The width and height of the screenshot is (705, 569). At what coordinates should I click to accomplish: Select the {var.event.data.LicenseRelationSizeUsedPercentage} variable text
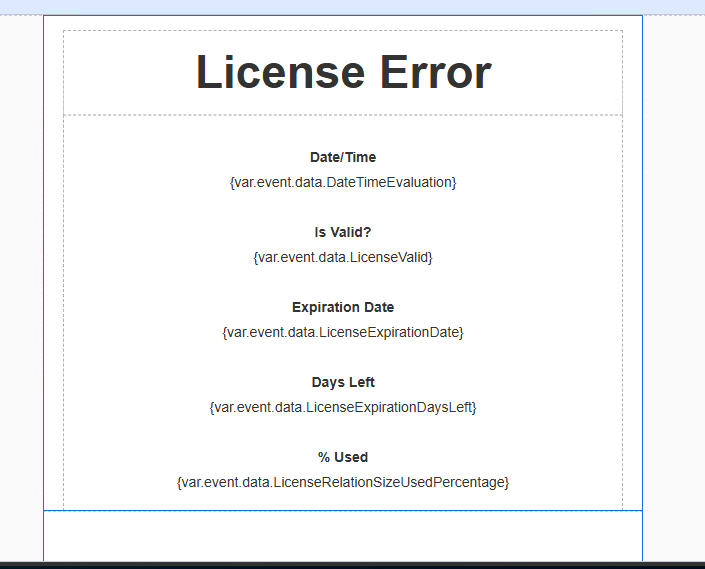tap(343, 483)
